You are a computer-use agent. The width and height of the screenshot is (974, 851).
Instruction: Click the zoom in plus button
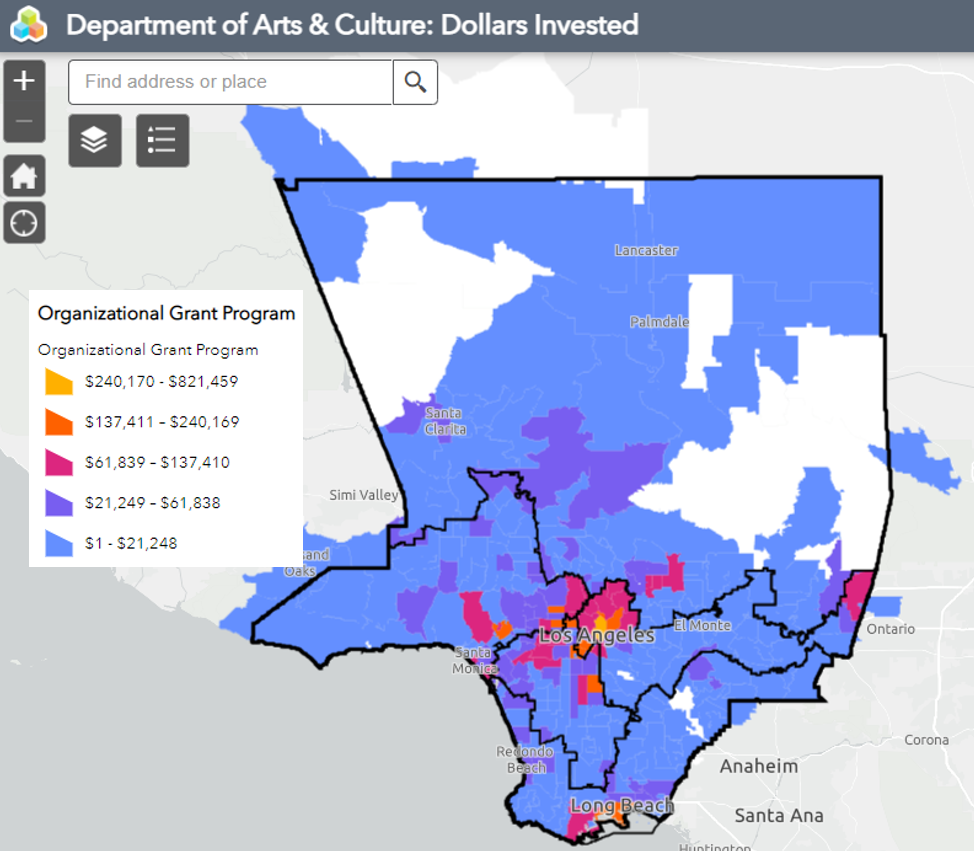pos(24,81)
